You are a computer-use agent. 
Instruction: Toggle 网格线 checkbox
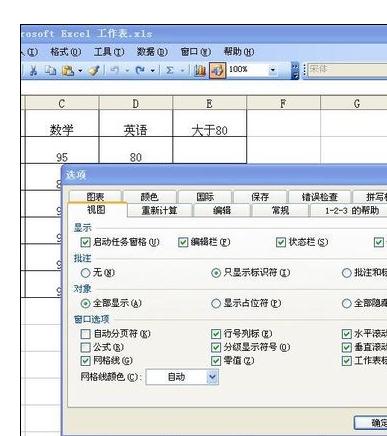coord(86,361)
